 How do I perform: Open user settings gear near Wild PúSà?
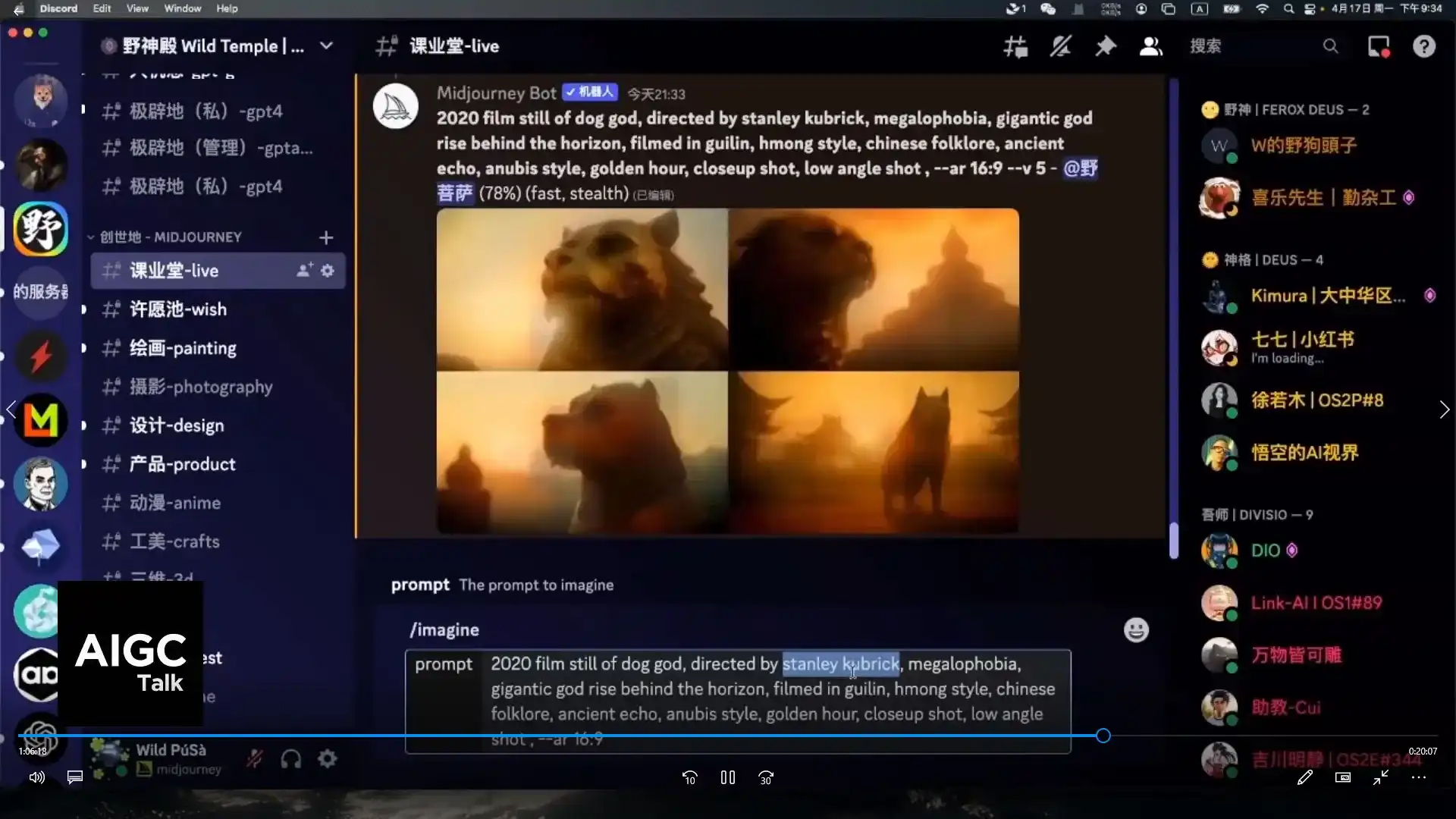pyautogui.click(x=328, y=759)
